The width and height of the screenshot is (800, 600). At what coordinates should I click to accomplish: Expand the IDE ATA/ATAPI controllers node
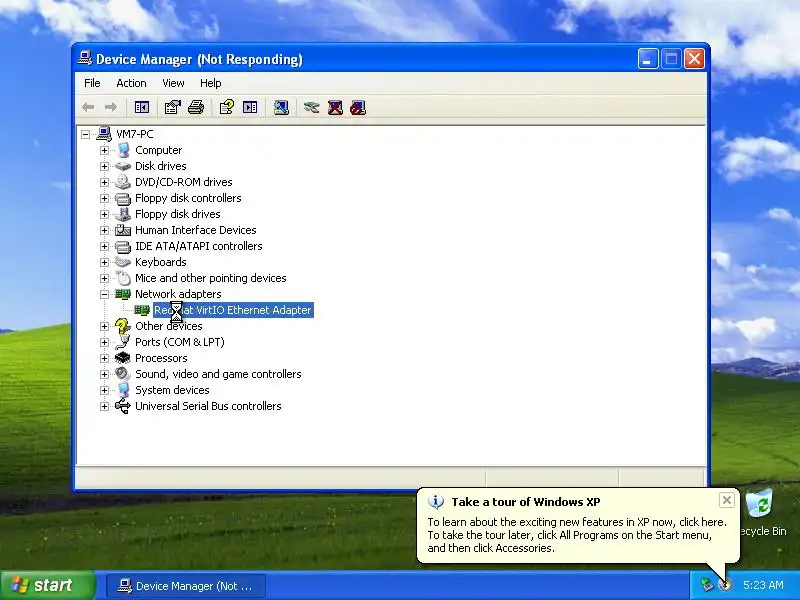tap(104, 246)
